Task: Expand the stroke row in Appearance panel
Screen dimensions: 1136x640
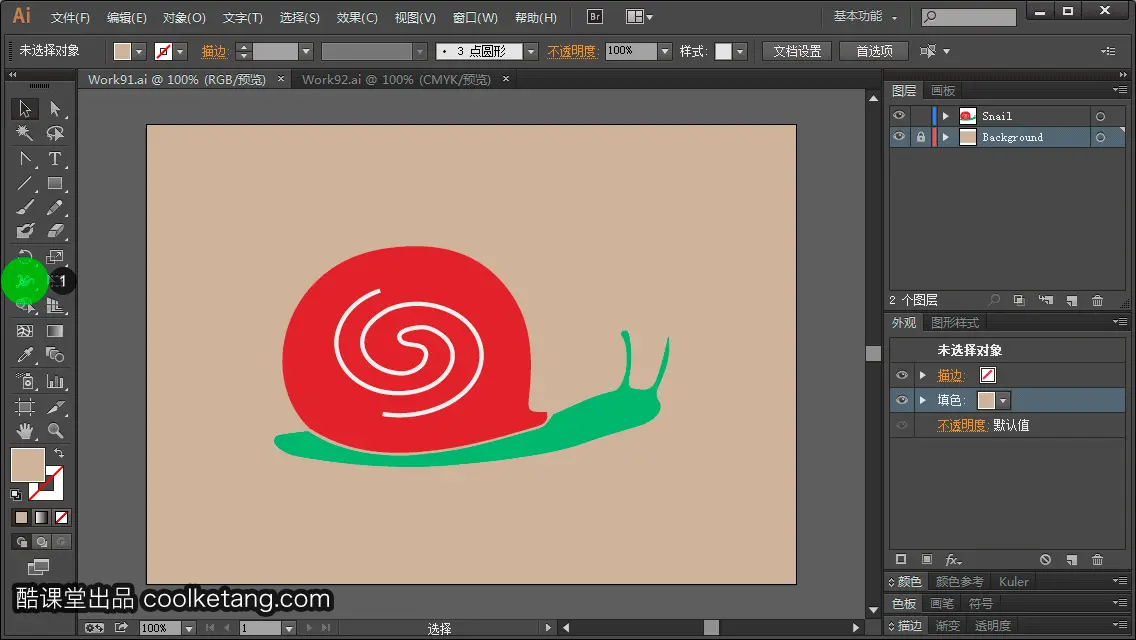Action: (x=923, y=375)
